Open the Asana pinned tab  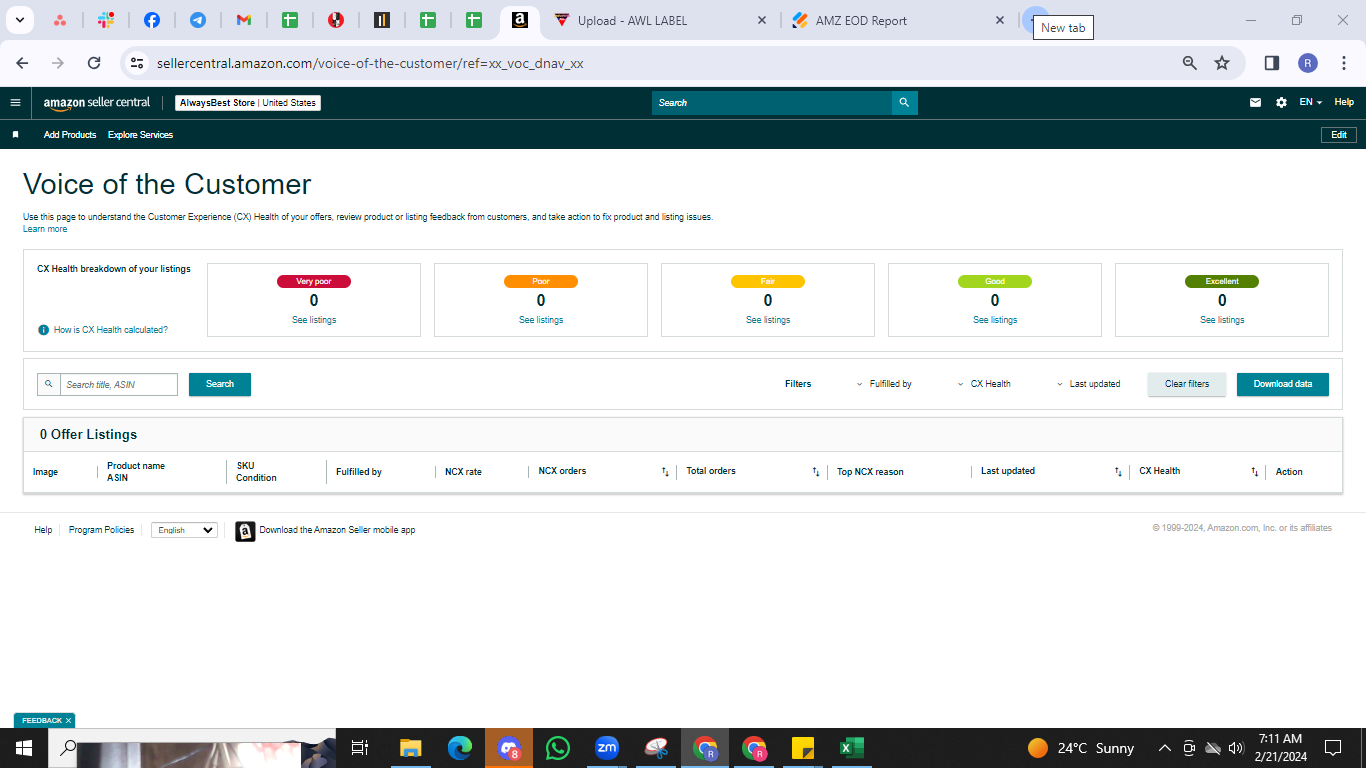click(x=61, y=20)
